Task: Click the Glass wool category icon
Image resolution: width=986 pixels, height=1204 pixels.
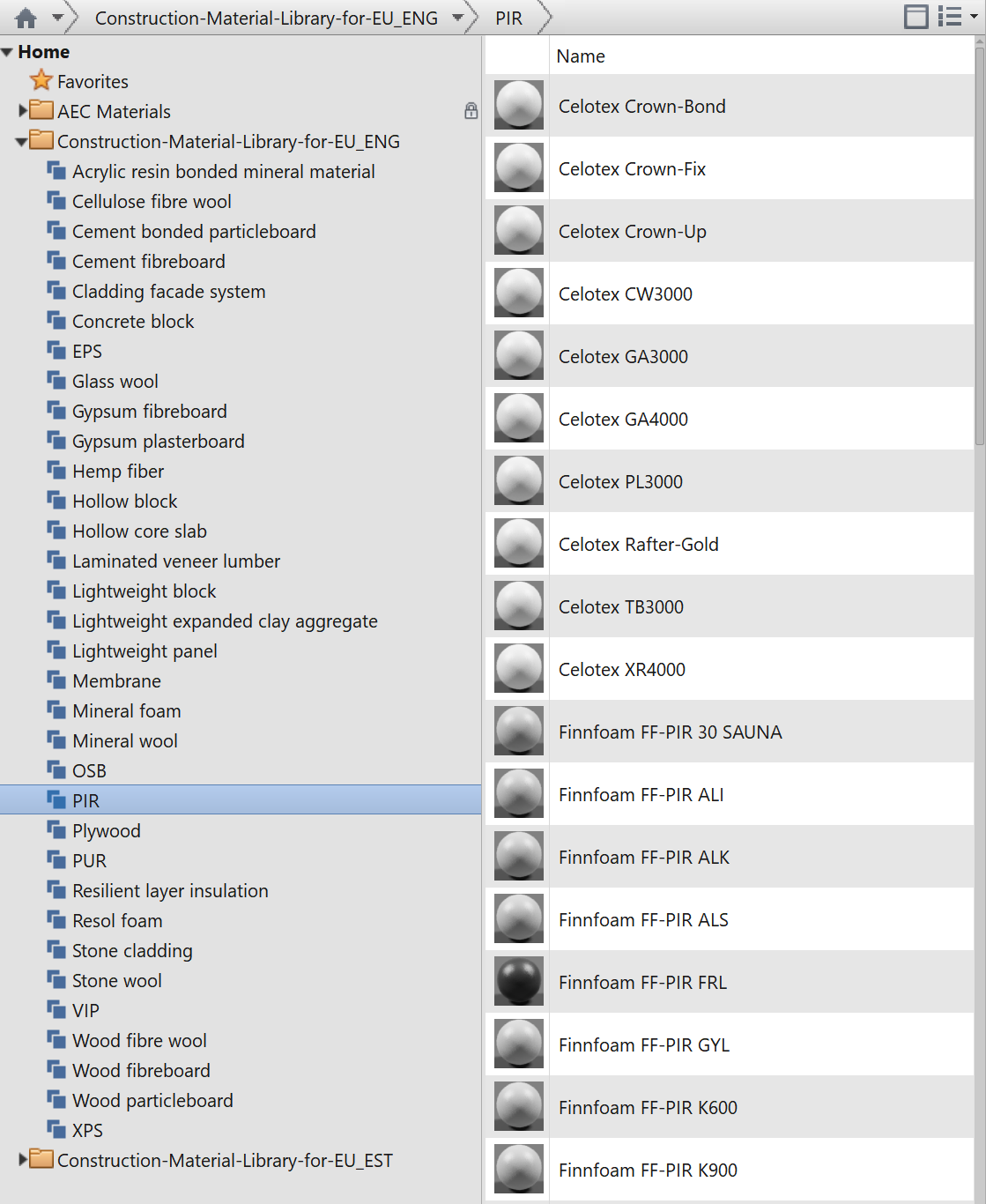Action: click(56, 381)
